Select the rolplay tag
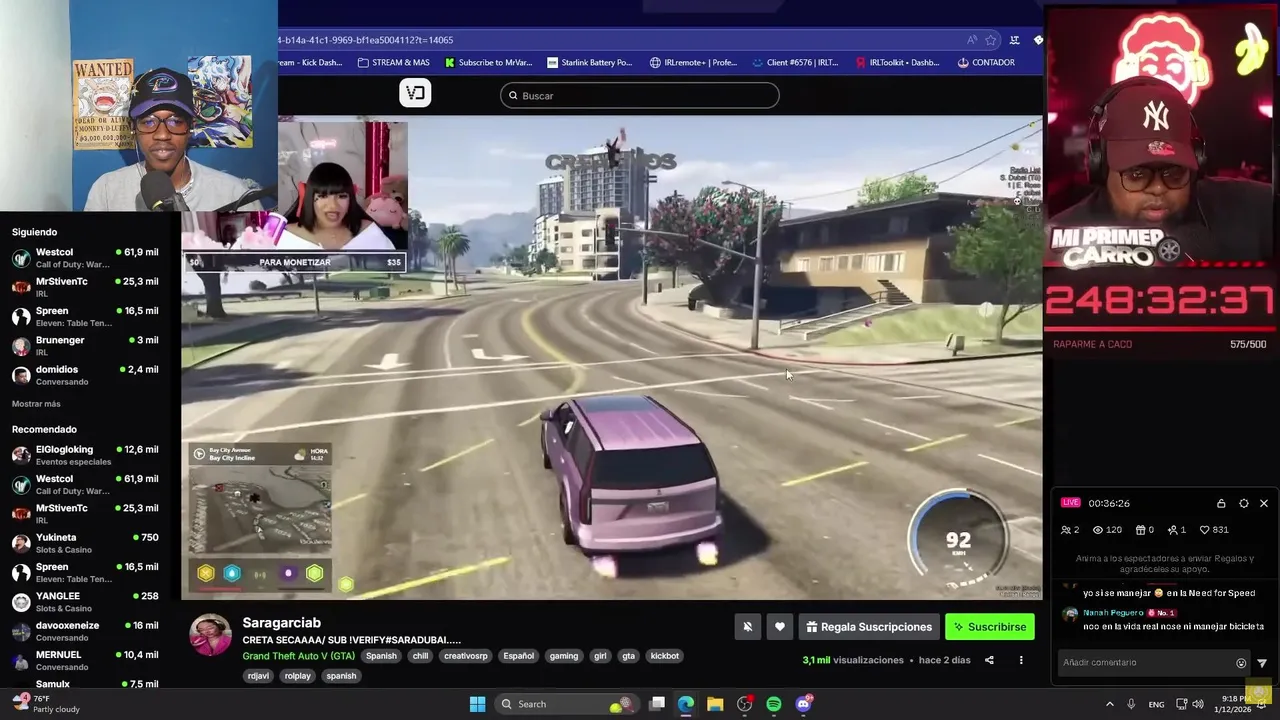Image resolution: width=1280 pixels, height=720 pixels. pyautogui.click(x=297, y=676)
